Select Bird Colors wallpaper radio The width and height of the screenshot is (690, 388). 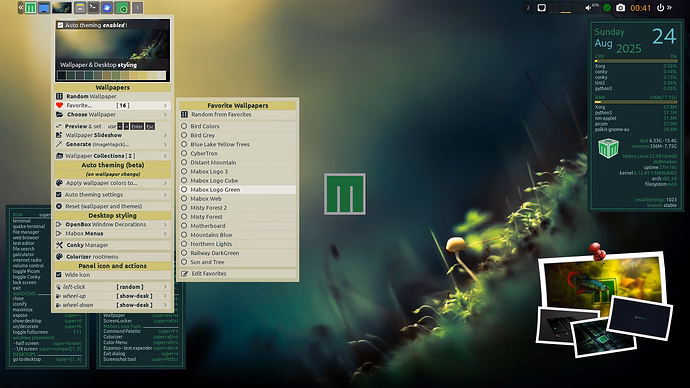coord(184,126)
